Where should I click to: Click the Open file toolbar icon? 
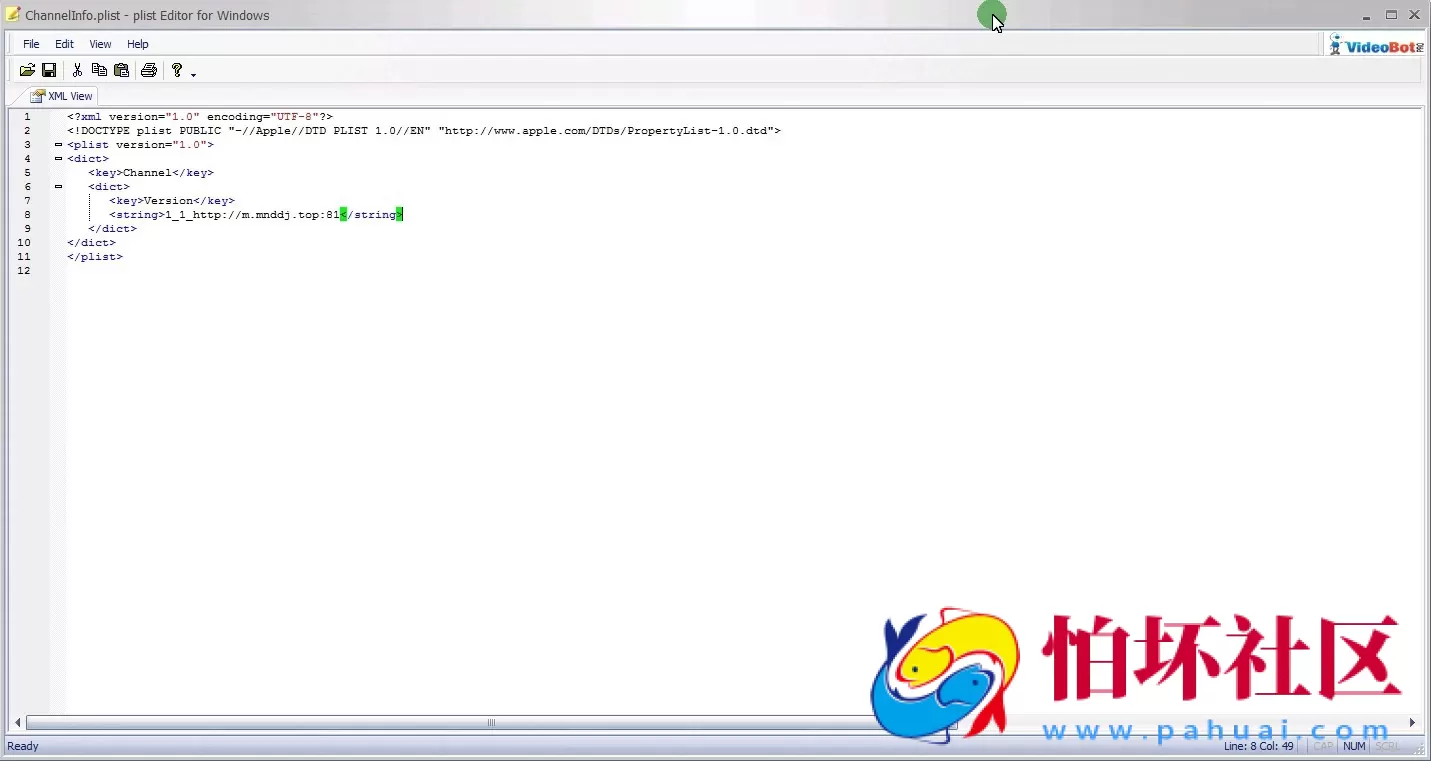click(27, 70)
